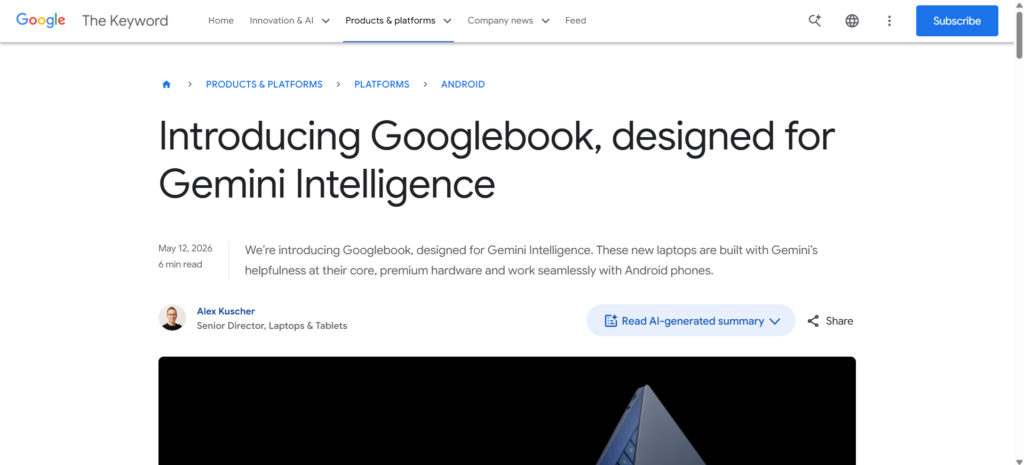Image resolution: width=1024 pixels, height=465 pixels.
Task: Open ANDROID breadcrumb link
Action: pyautogui.click(x=463, y=84)
